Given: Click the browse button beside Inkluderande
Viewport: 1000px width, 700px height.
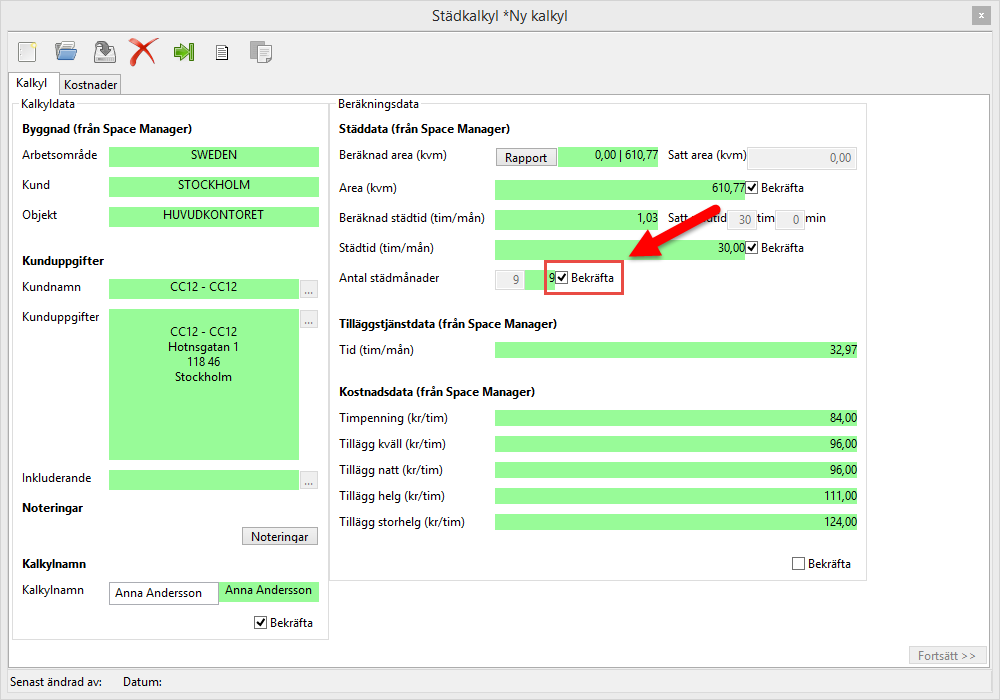Looking at the screenshot, I should pyautogui.click(x=309, y=480).
